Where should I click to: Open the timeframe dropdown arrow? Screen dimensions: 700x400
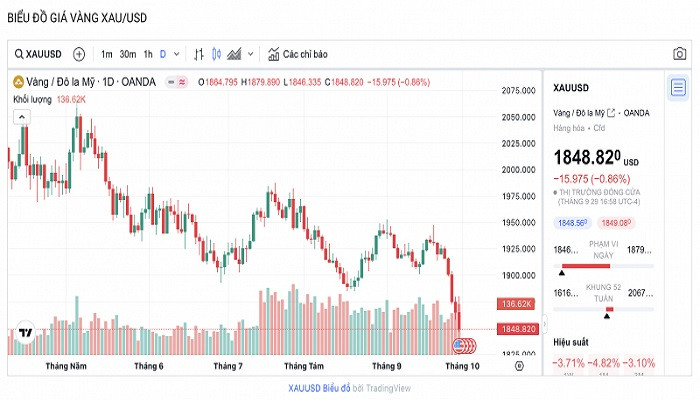tap(177, 54)
